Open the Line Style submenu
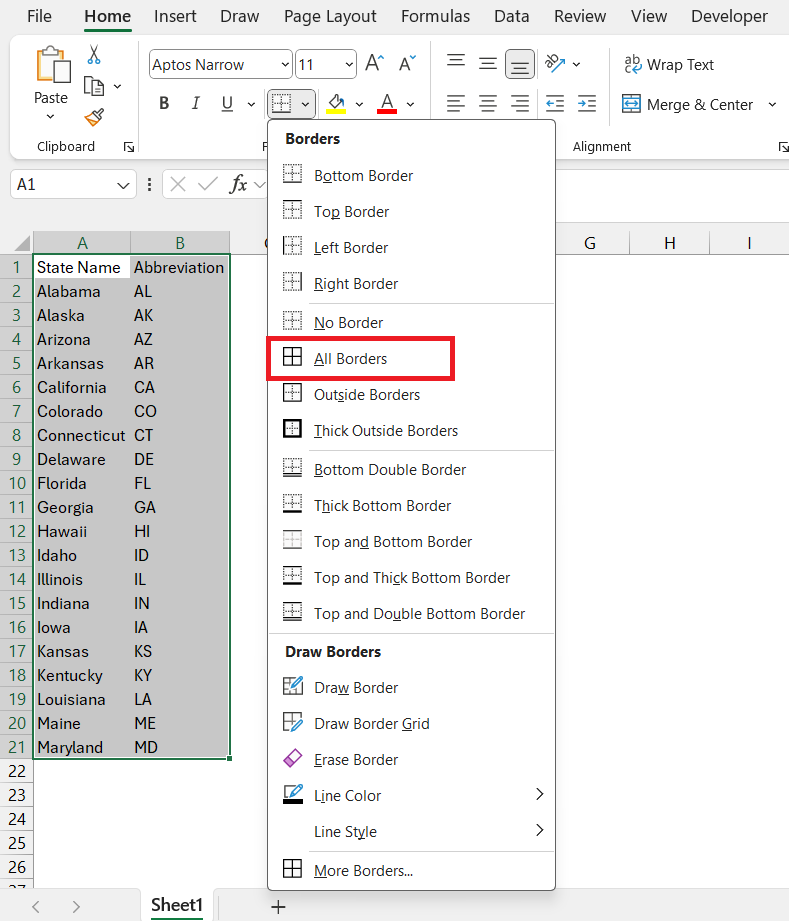The image size is (789, 921). pos(411,831)
